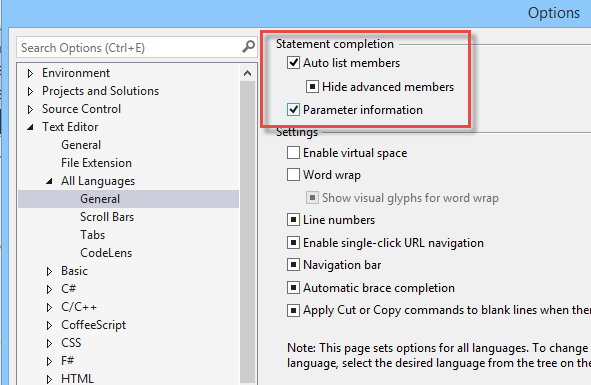Select C/C++ in options tree
This screenshot has width=591, height=385.
point(79,307)
